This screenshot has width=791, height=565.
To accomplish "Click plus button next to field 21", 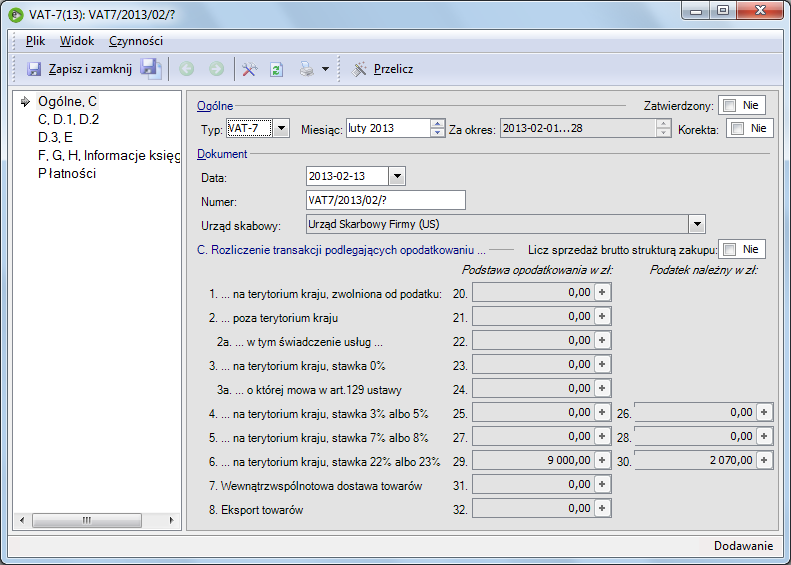I will tap(602, 316).
